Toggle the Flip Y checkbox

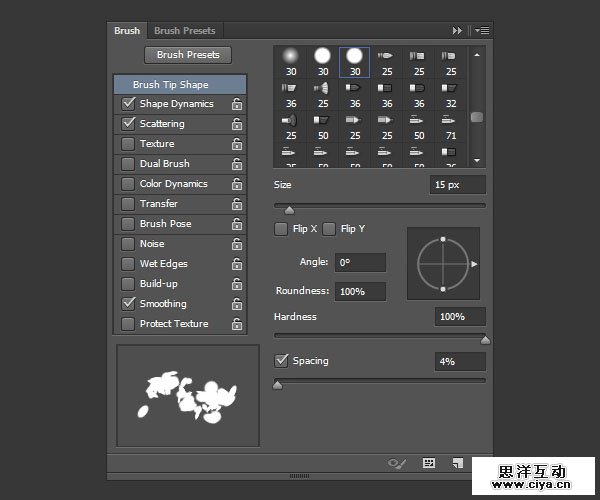pos(329,229)
